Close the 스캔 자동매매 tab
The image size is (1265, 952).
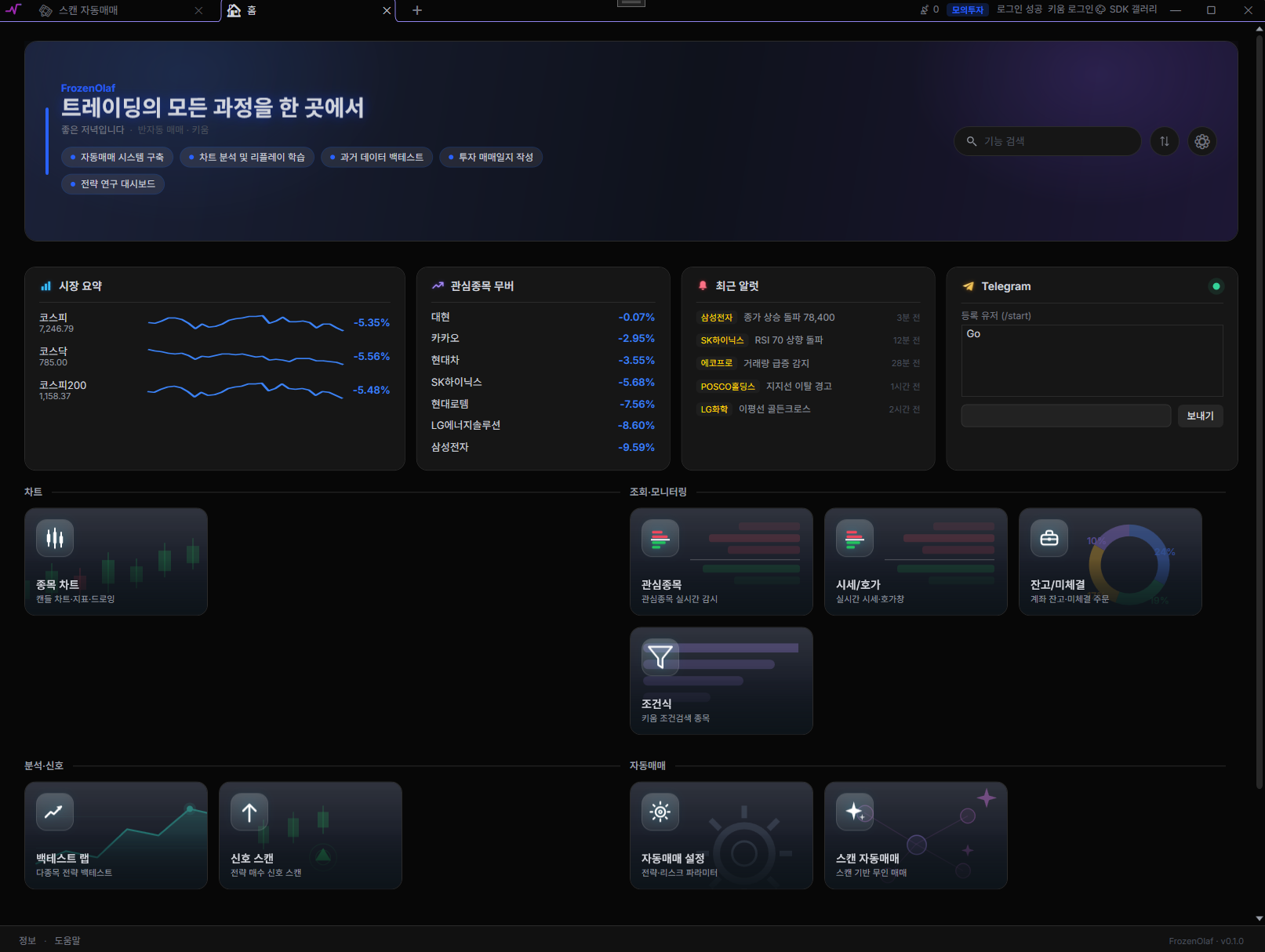198,10
